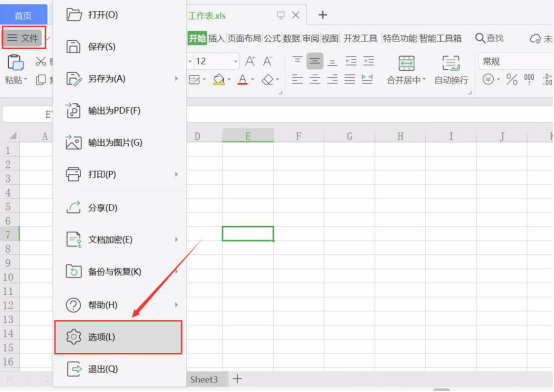This screenshot has width=554, height=392.
Task: Click the eraser clear format icon
Action: (x=267, y=80)
